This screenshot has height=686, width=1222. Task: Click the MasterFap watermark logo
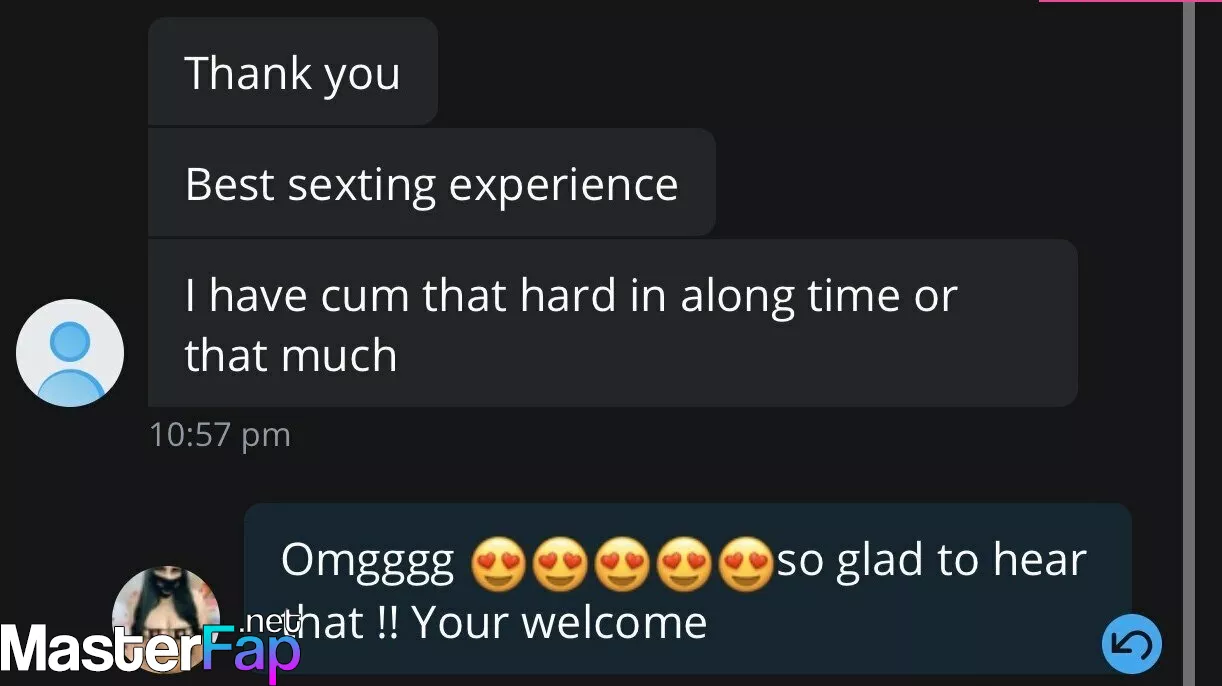point(150,649)
